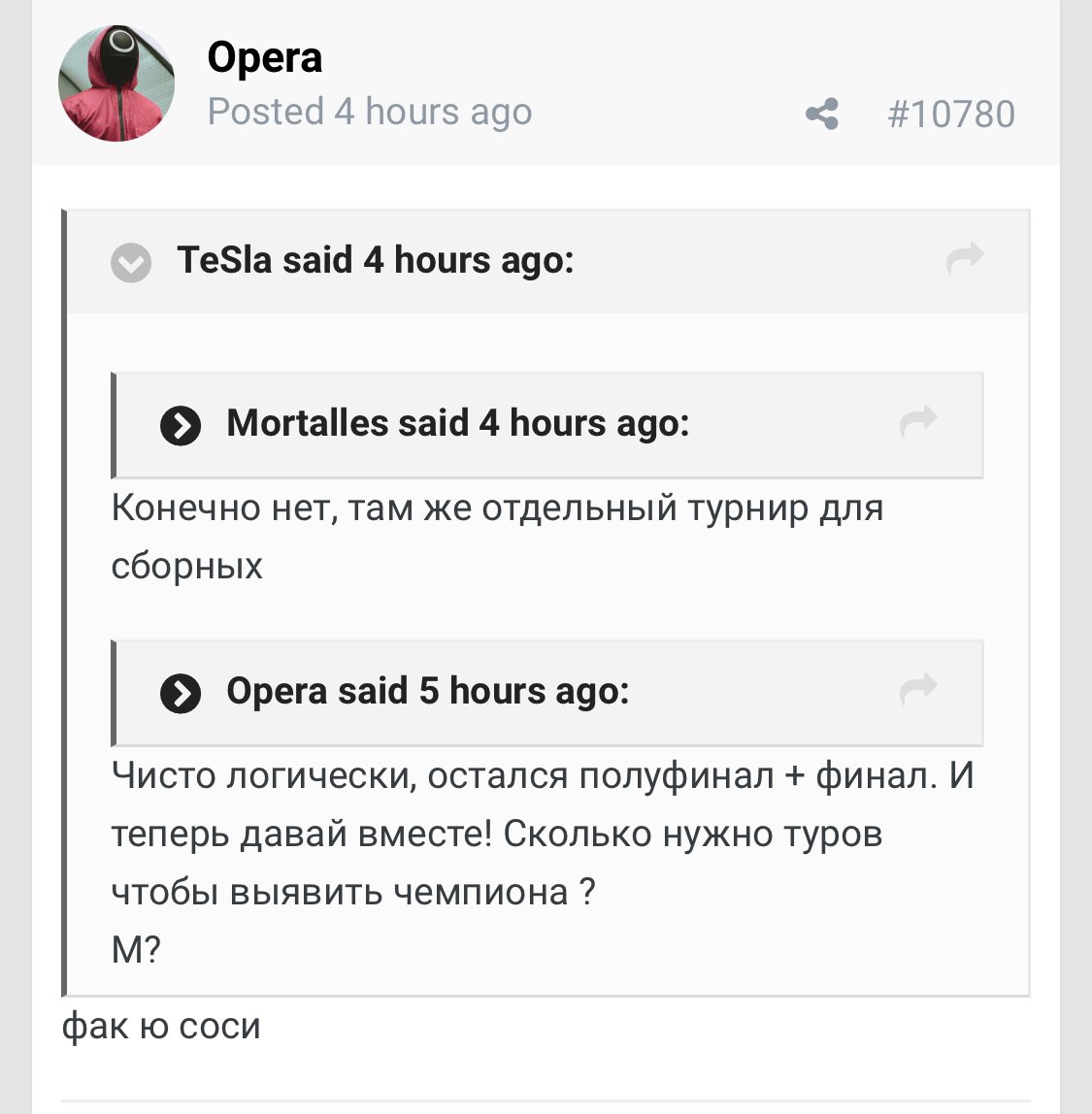Click the arrow icon beside Opera's quoted name
Image resolution: width=1092 pixels, height=1114 pixels.
point(180,691)
